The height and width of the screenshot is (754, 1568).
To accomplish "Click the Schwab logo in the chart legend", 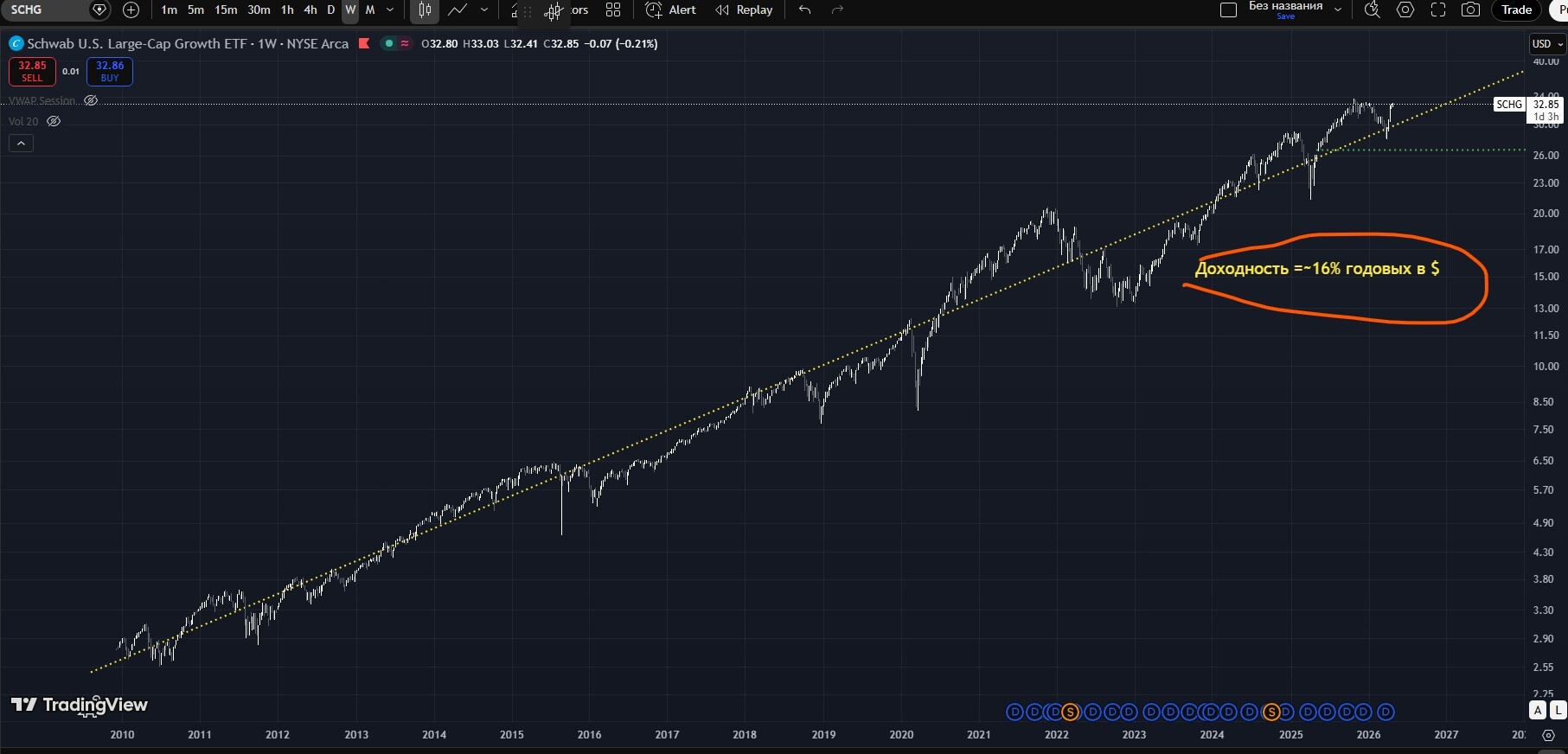I will [16, 43].
